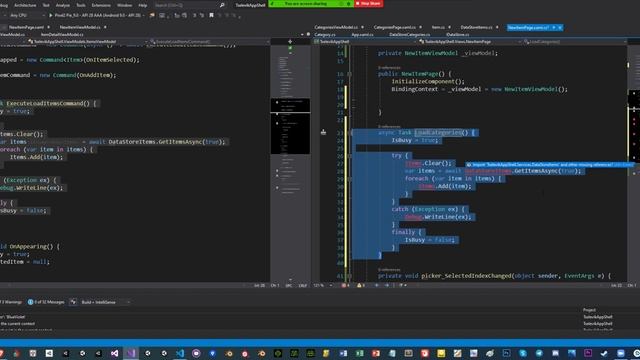Start debugging with the green play button
640x360 pixels.
tap(51, 15)
